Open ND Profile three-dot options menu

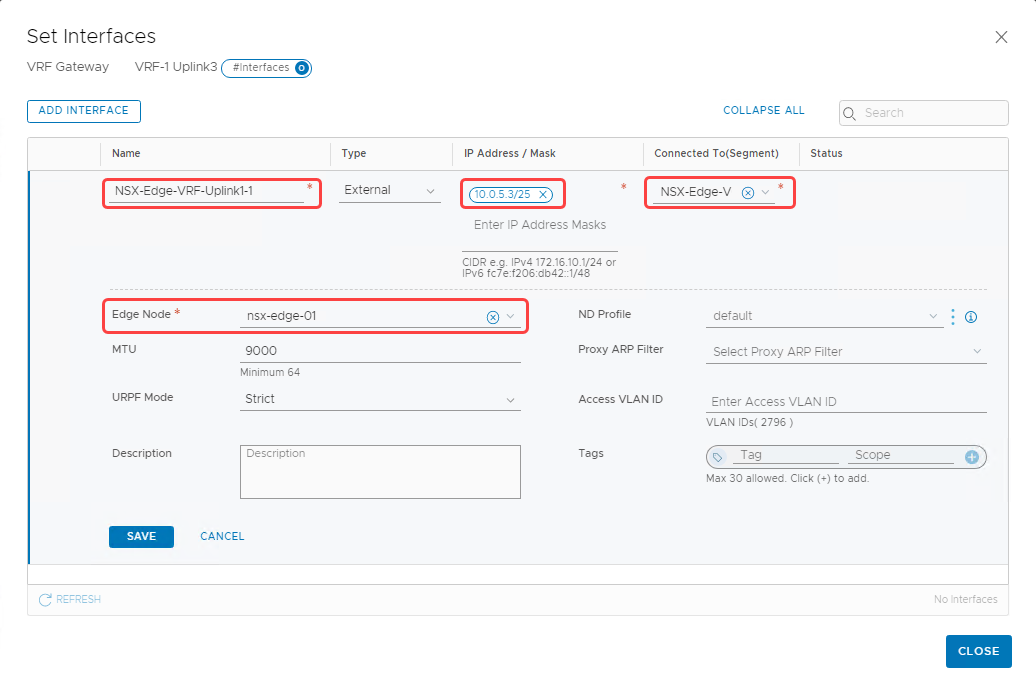[x=953, y=317]
